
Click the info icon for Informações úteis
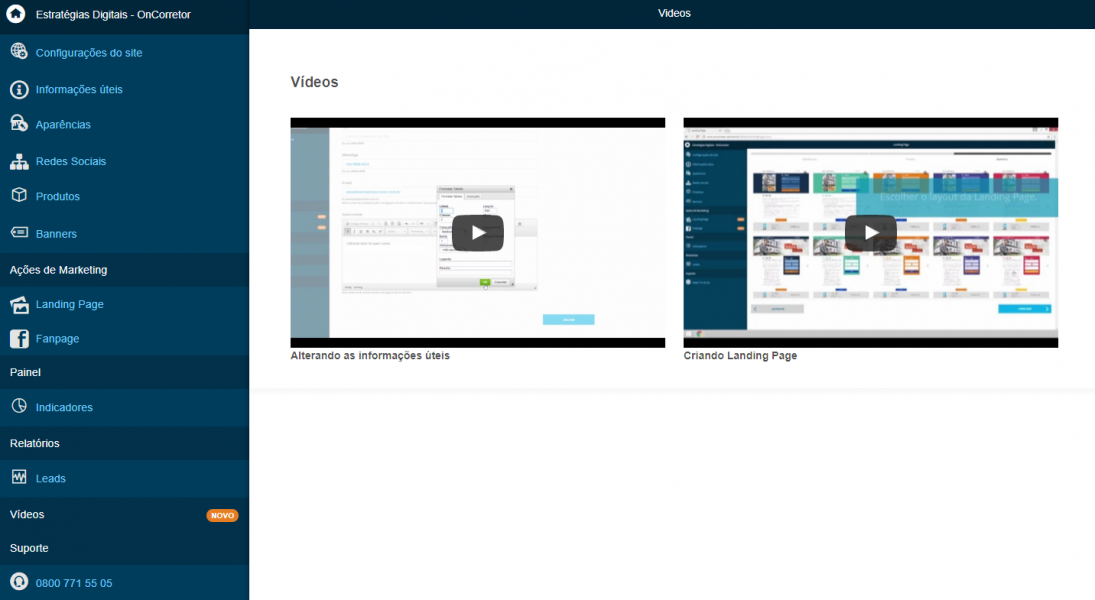pyautogui.click(x=19, y=89)
